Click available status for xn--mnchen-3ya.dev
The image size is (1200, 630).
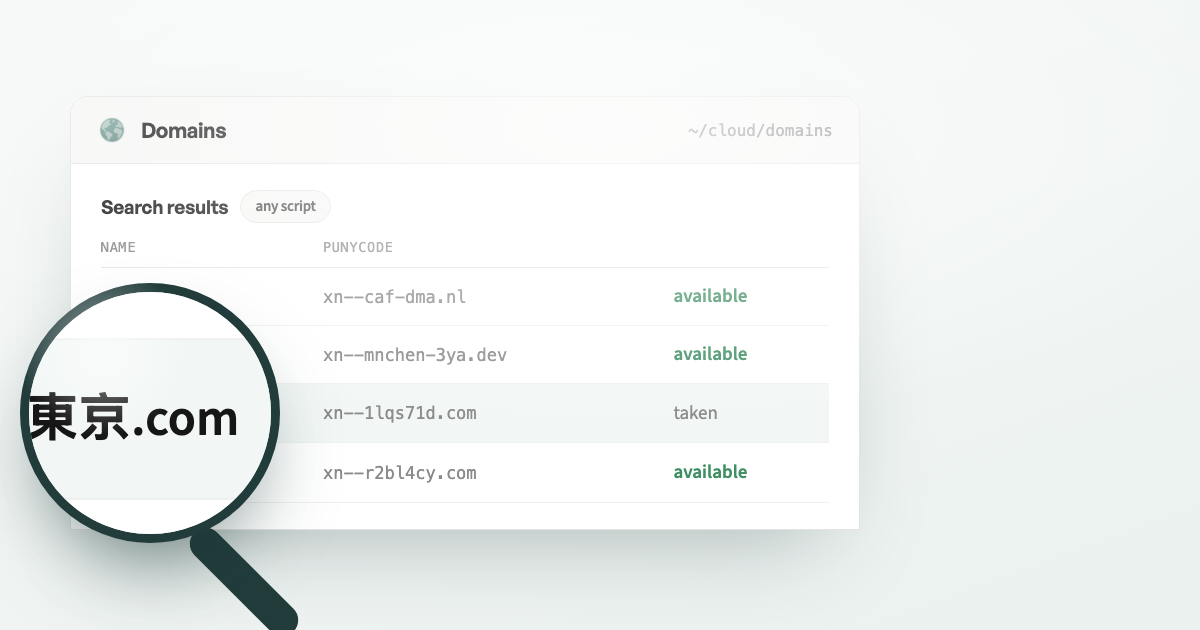710,354
